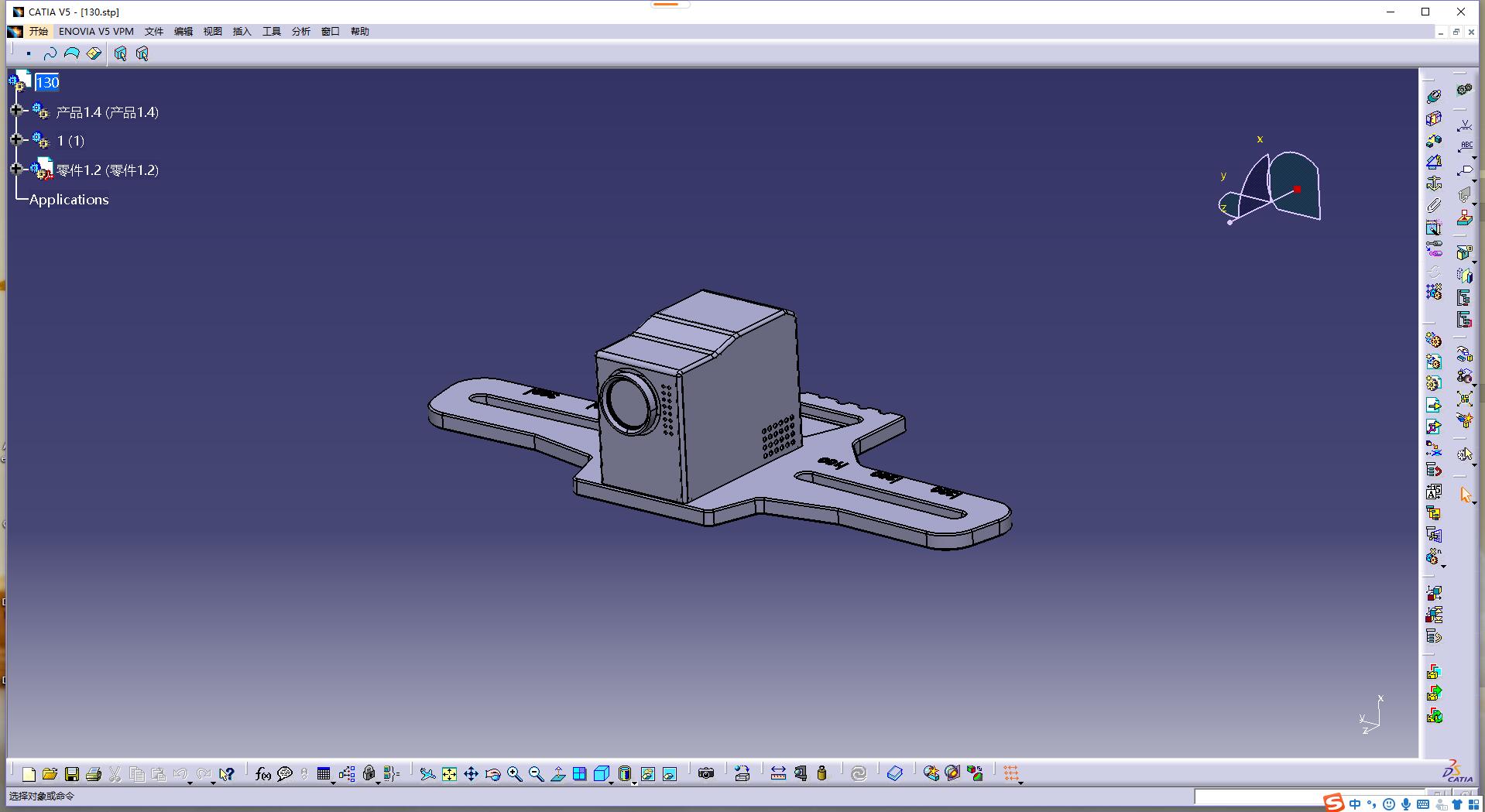Click the Save file icon
This screenshot has width=1485, height=812.
point(71,774)
